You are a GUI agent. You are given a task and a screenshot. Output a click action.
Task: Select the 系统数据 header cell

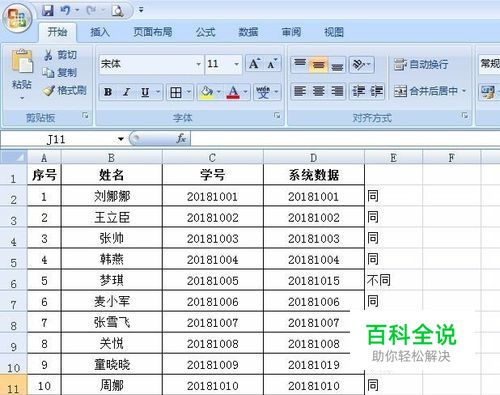[x=313, y=175]
